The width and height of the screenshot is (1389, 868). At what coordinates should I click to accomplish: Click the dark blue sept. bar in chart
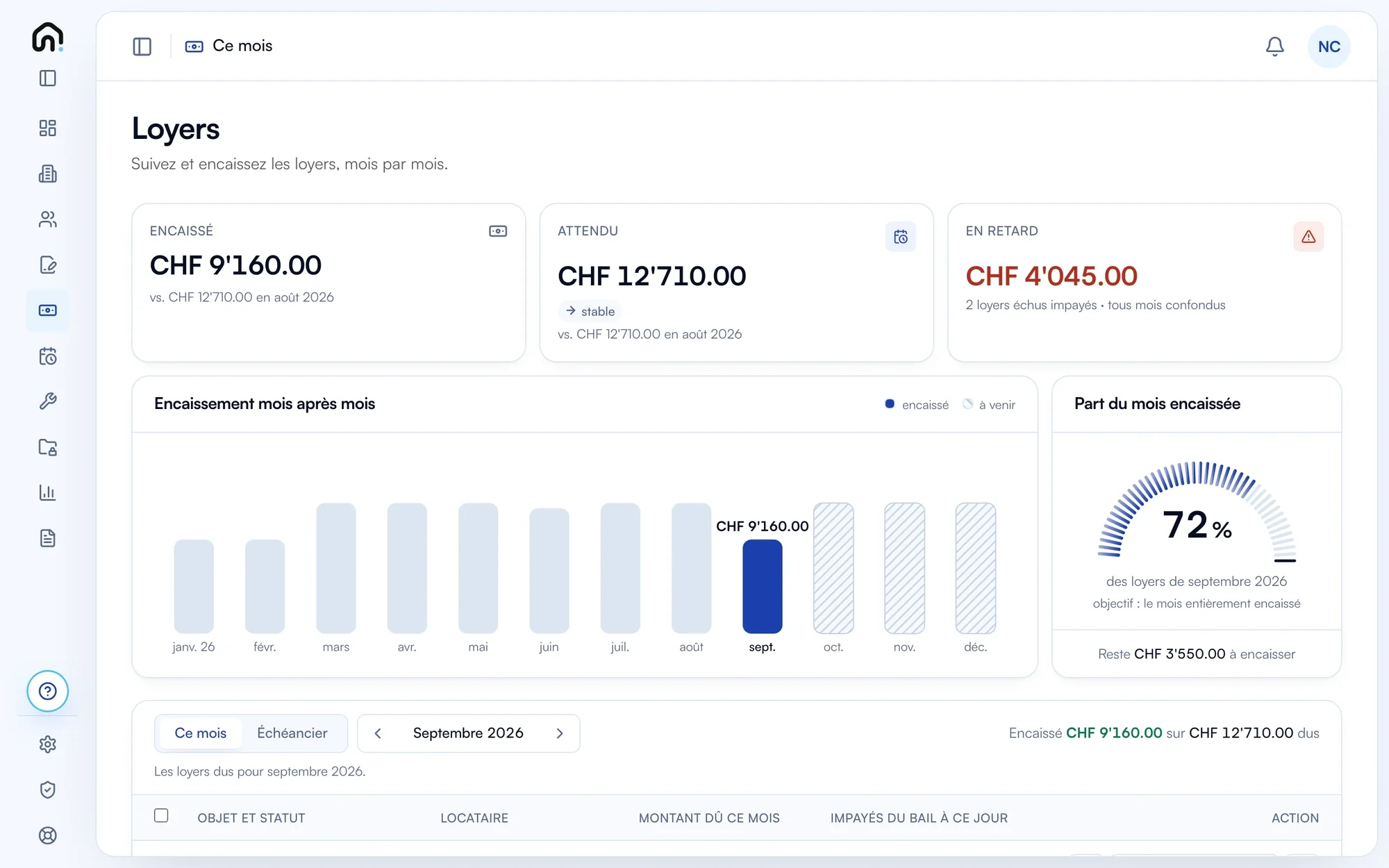[762, 587]
